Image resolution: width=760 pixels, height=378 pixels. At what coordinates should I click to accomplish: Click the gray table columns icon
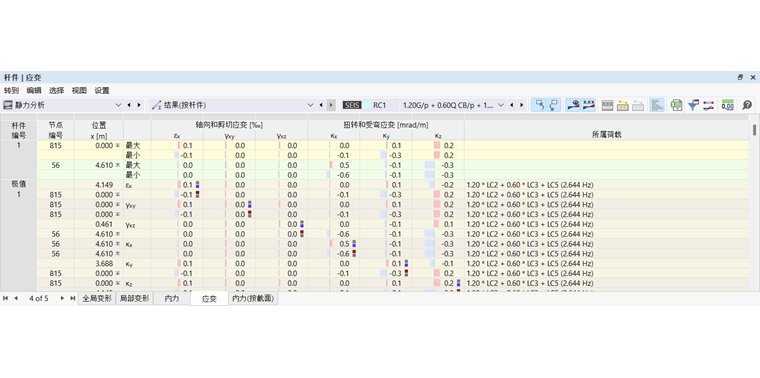pyautogui.click(x=607, y=105)
